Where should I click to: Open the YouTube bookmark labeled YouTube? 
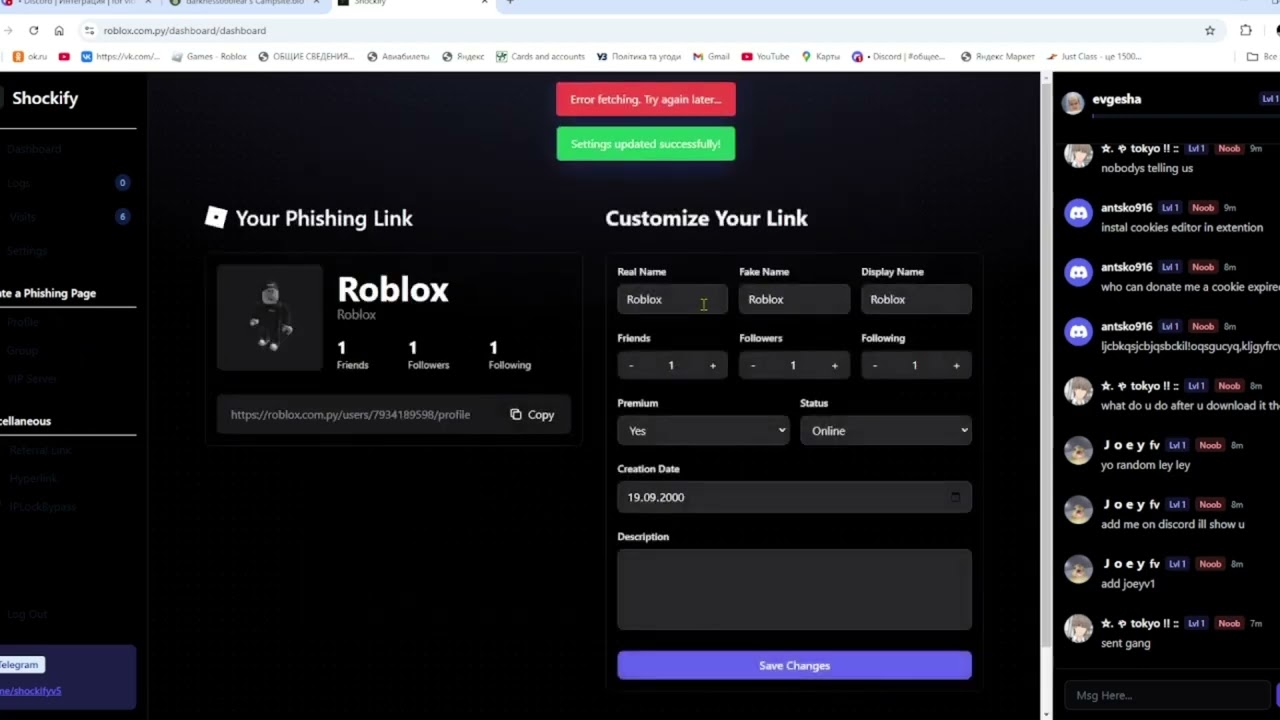(765, 57)
